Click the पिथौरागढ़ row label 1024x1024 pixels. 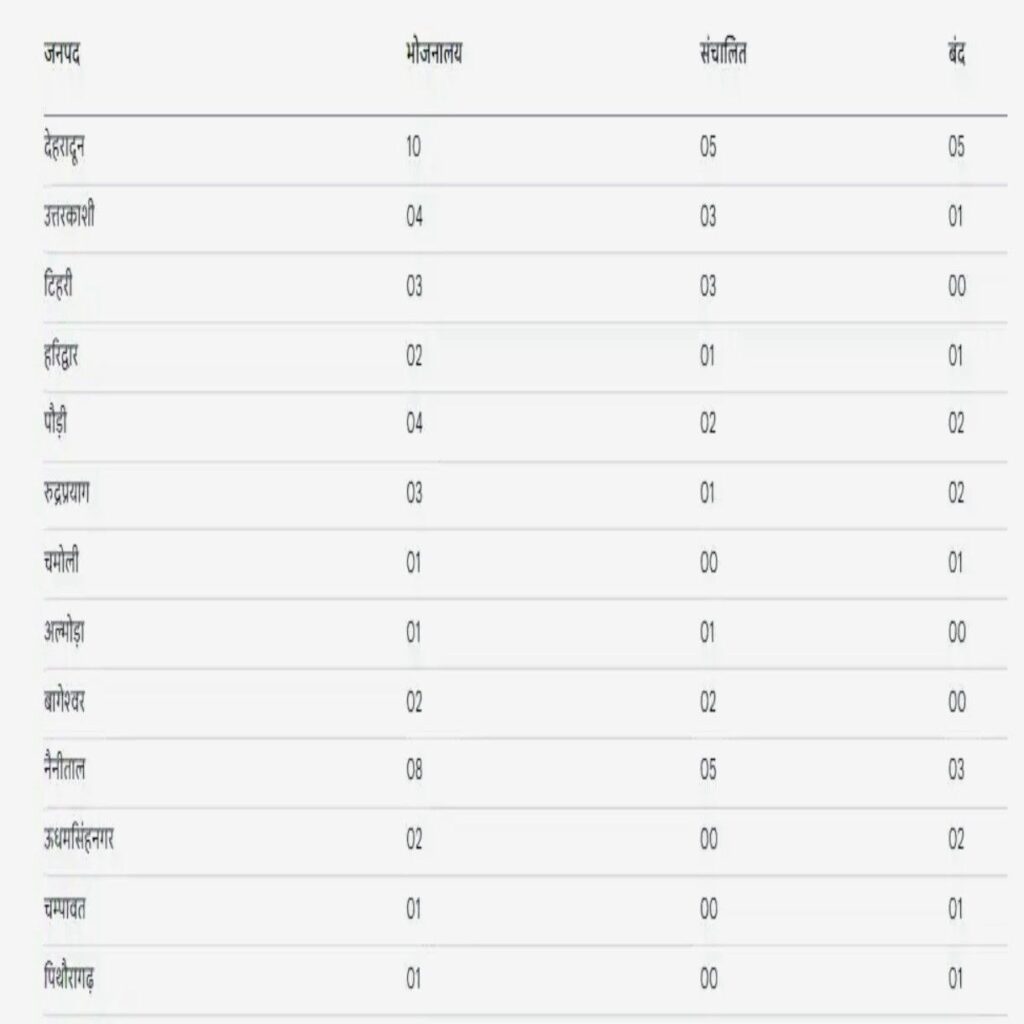70,979
